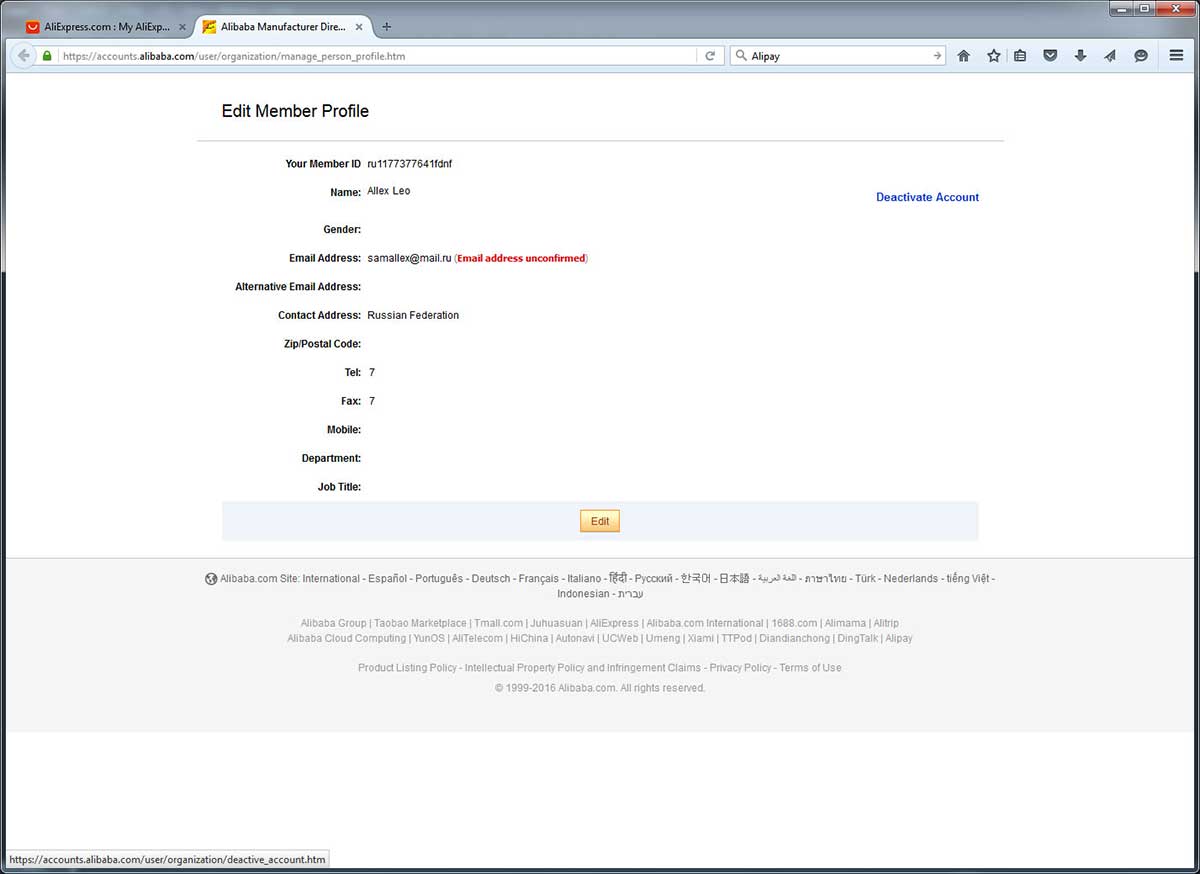Switch site language to Español

[x=388, y=579]
